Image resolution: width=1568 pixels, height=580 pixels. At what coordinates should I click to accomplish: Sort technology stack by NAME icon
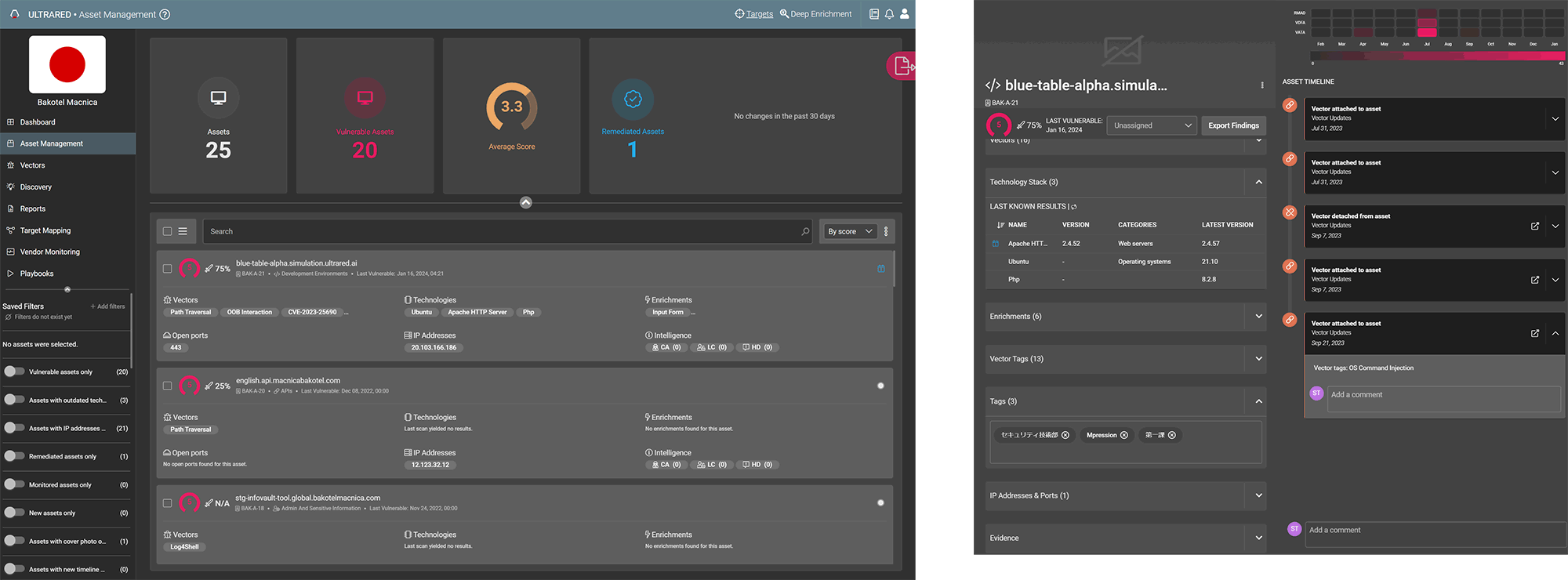pos(1000,225)
